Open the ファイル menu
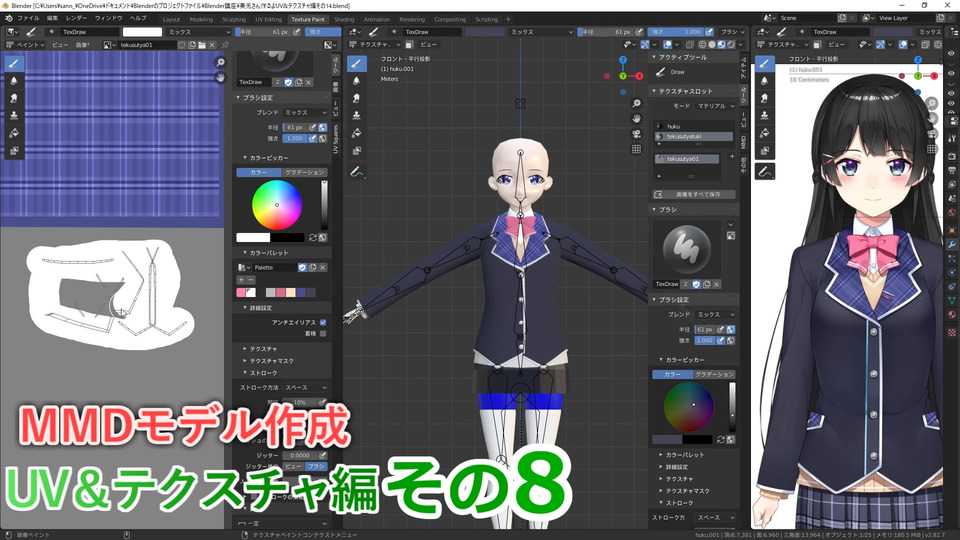 [x=28, y=18]
